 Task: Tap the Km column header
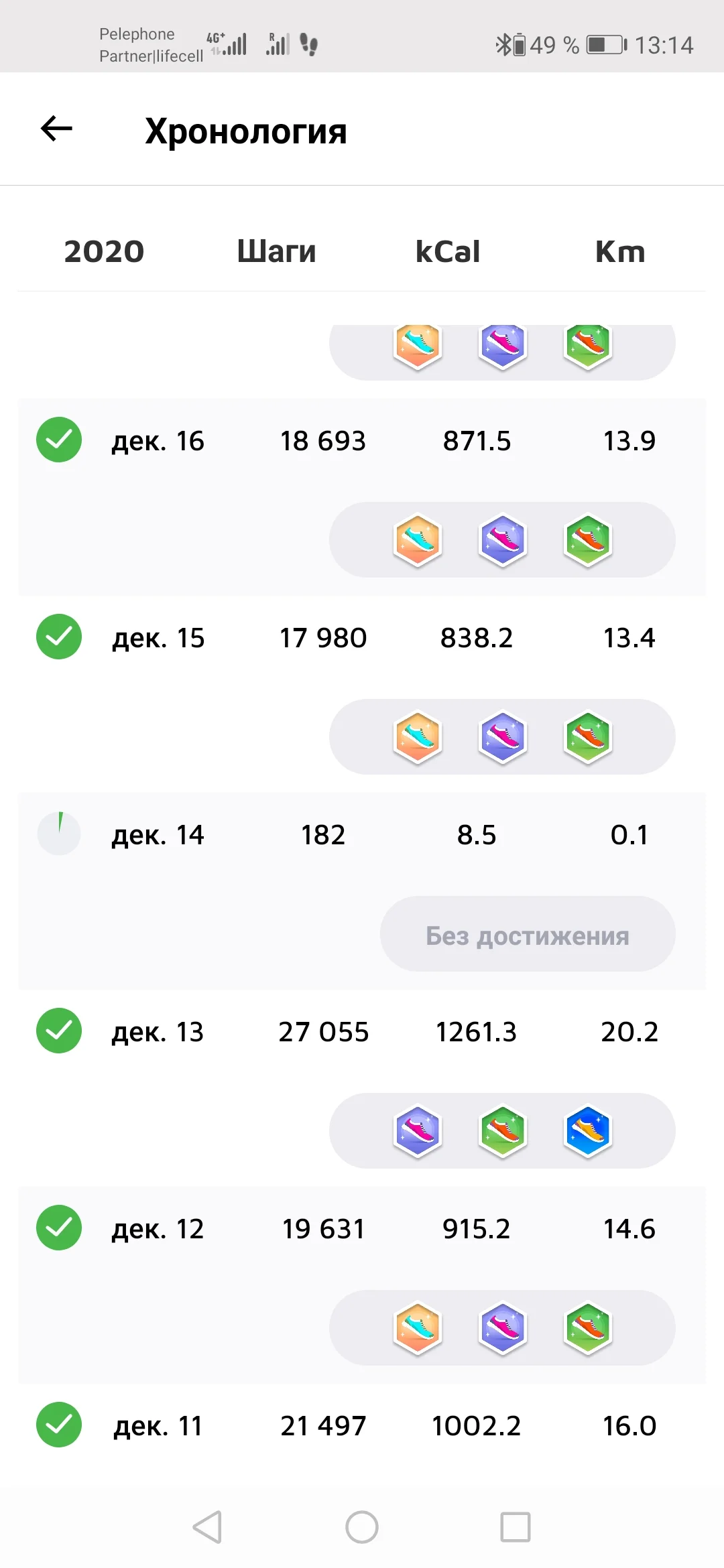point(620,252)
